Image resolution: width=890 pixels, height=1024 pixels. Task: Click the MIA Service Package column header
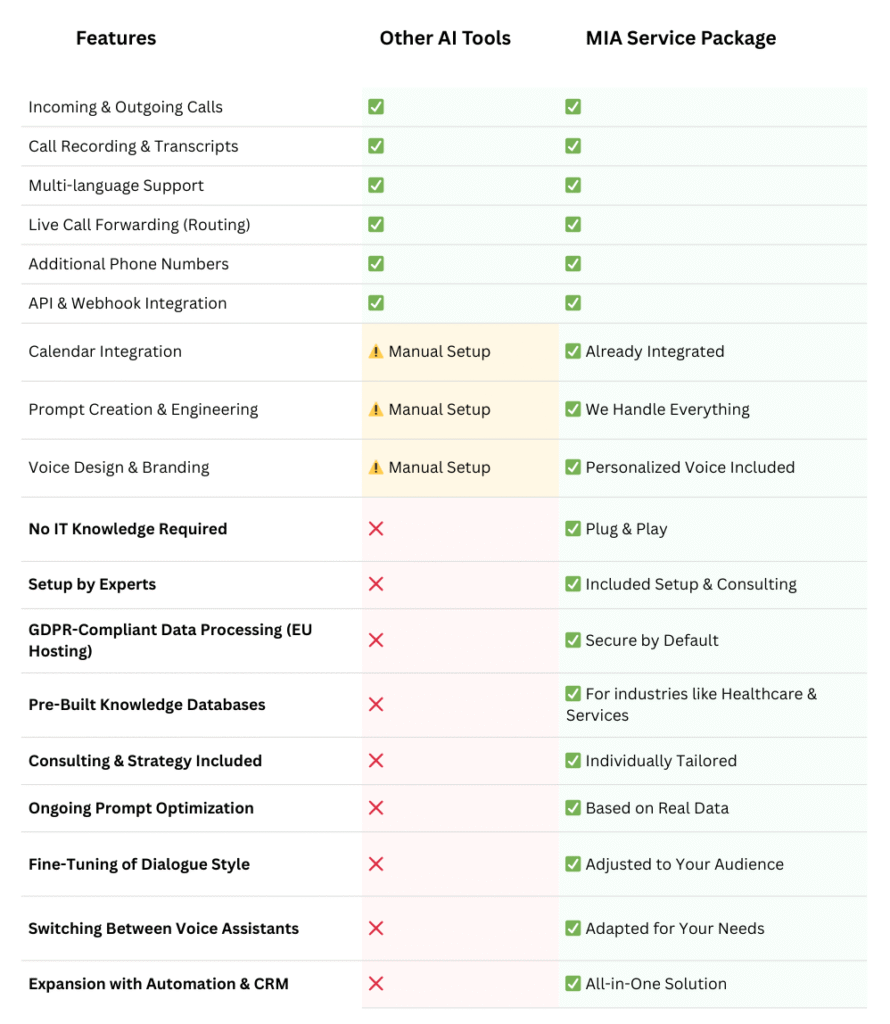coord(681,39)
